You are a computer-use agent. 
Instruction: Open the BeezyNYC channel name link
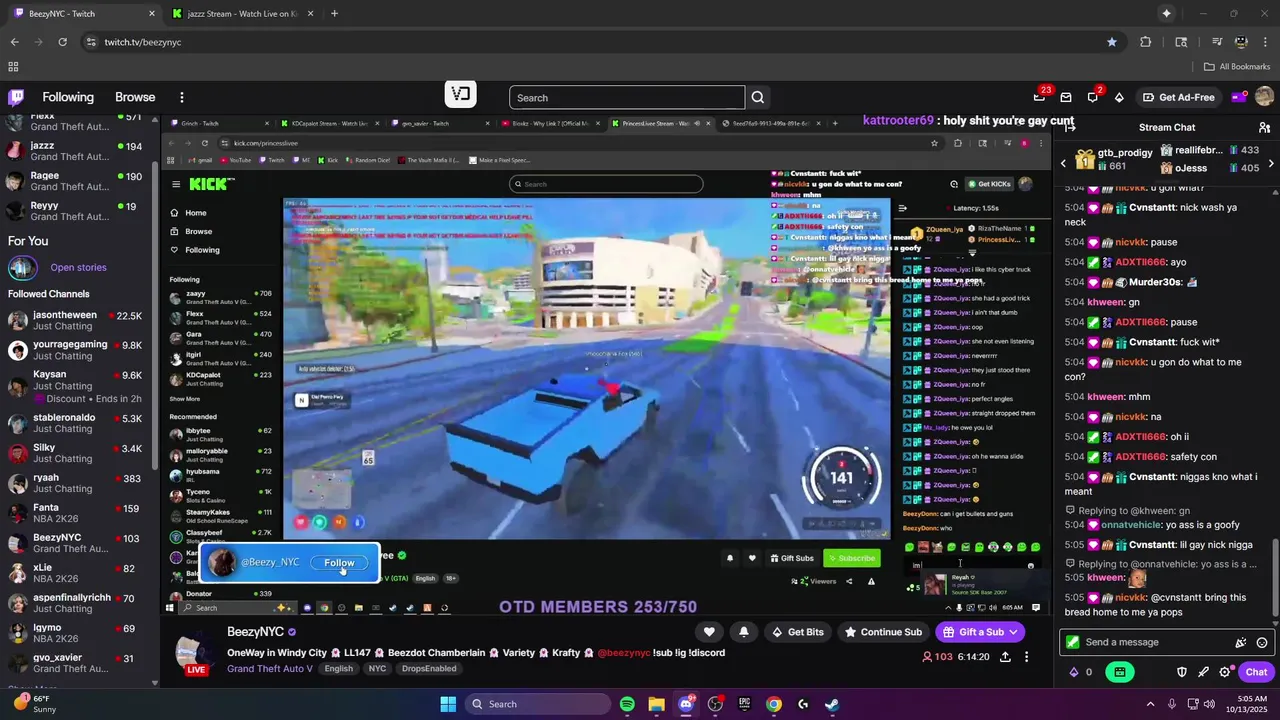(x=255, y=632)
